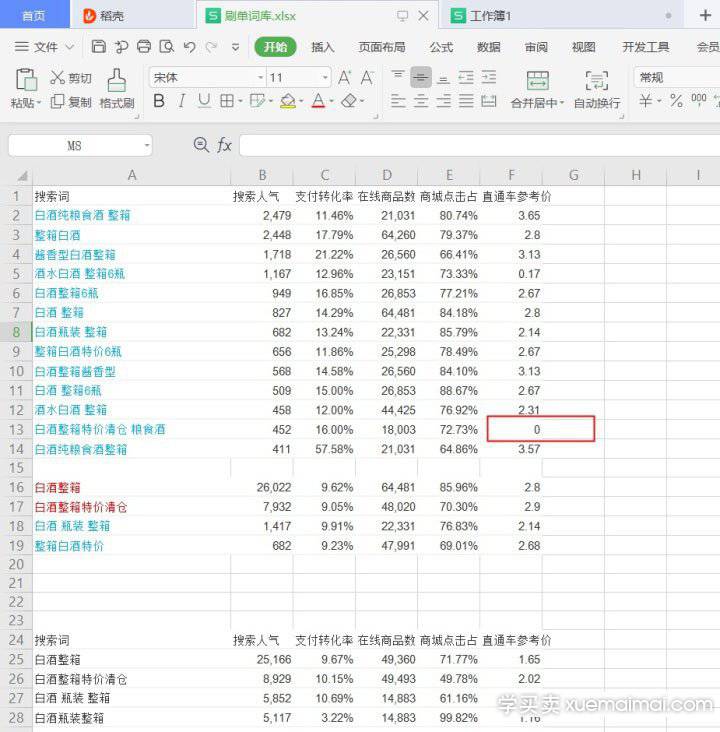Screen dimensions: 720x732
Task: Open Print Preview icon in quick toolbar
Action: point(167,47)
